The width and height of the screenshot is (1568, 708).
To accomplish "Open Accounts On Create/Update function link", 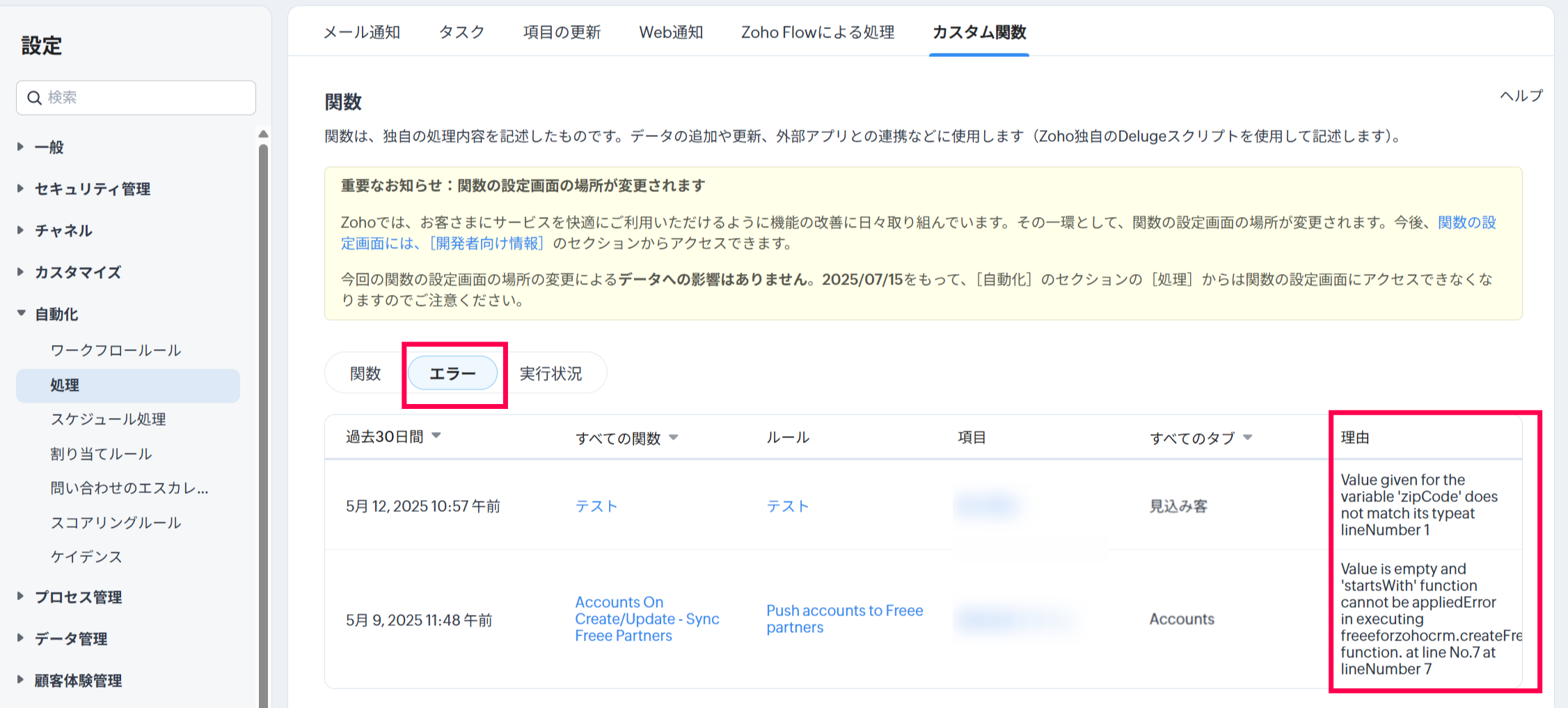I will 647,619.
